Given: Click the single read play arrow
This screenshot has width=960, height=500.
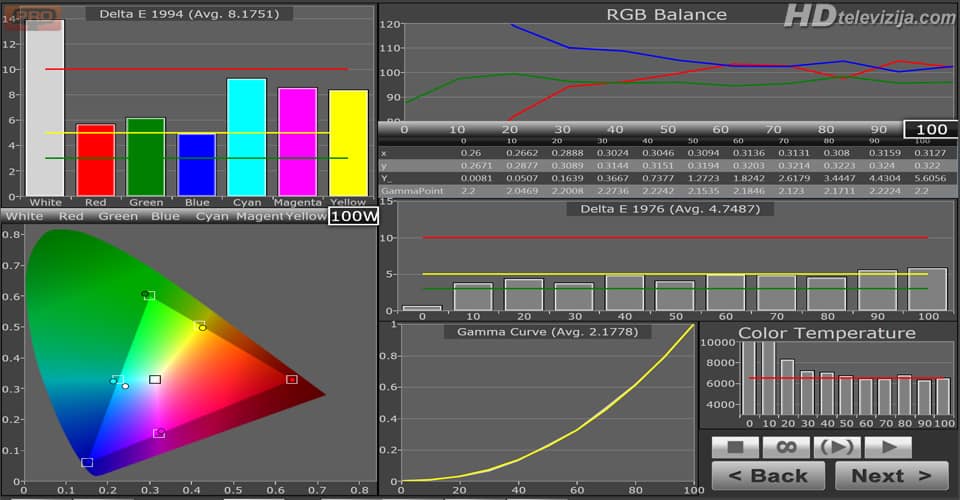Looking at the screenshot, I should [x=887, y=447].
